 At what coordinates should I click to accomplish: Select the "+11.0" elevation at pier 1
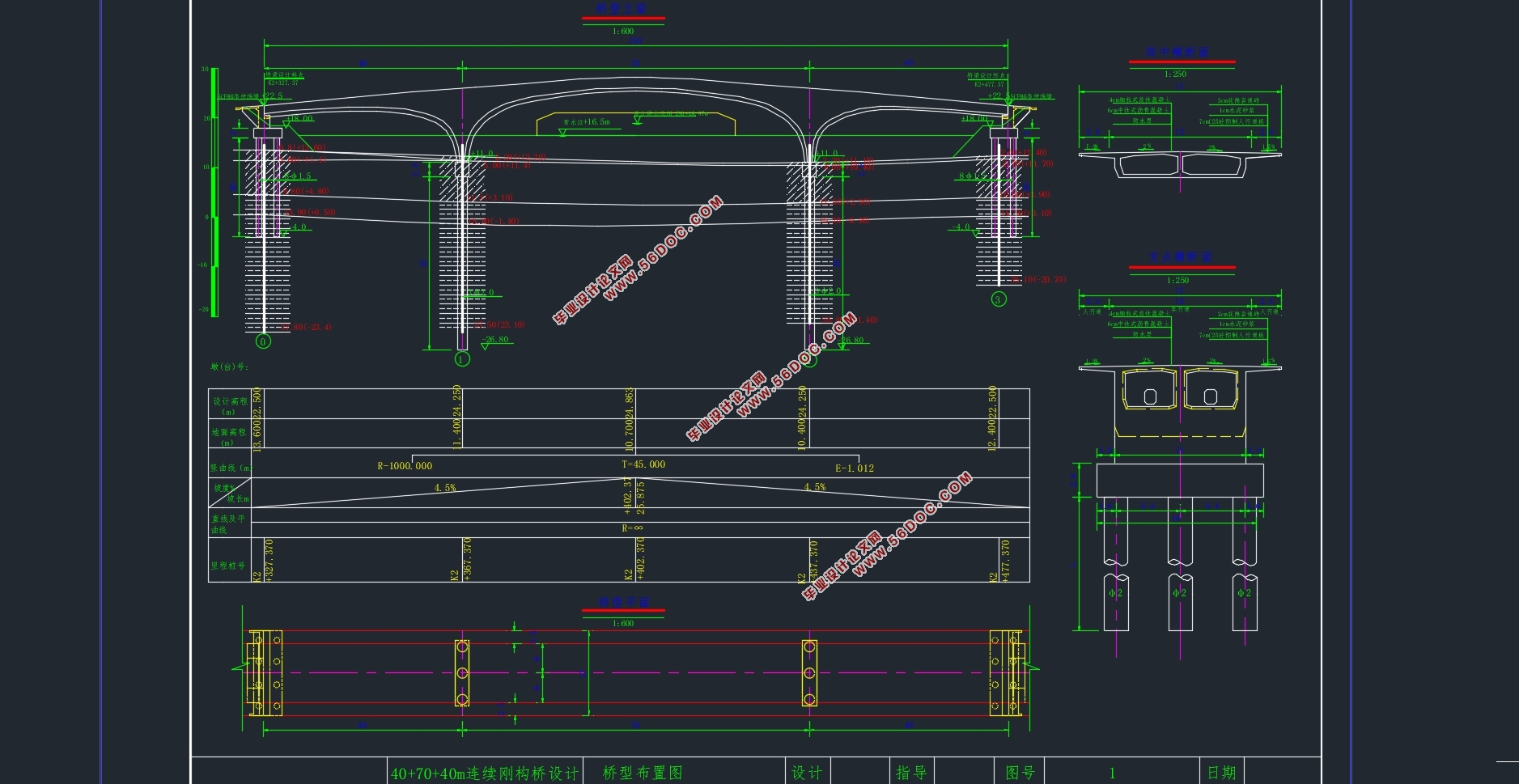(x=482, y=153)
